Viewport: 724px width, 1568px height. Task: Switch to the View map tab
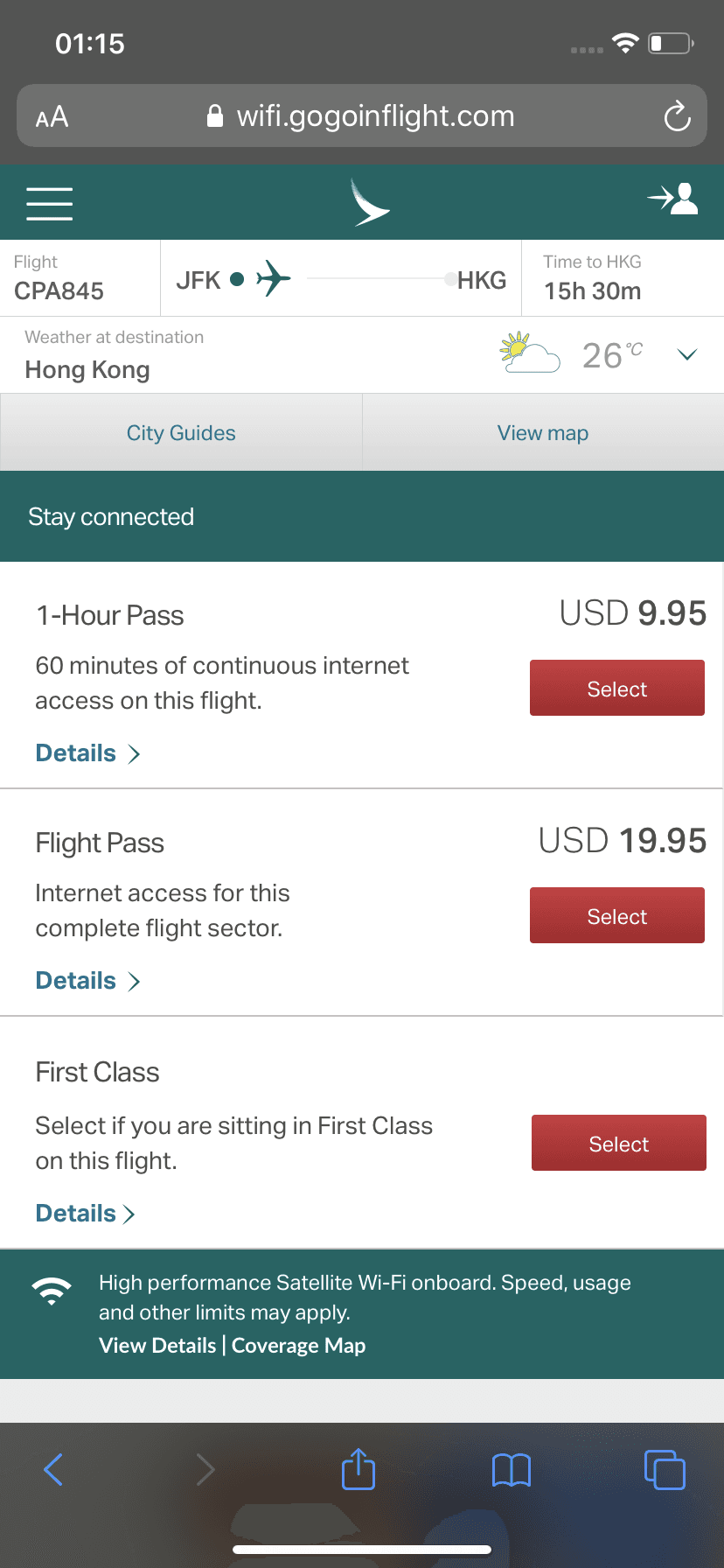click(543, 433)
